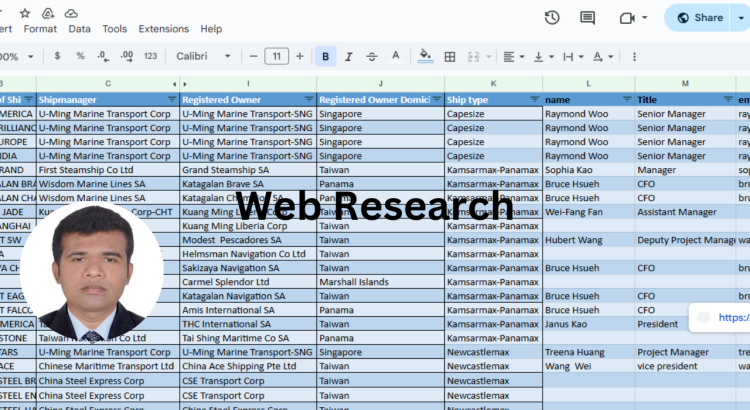Image resolution: width=750 pixels, height=410 pixels.
Task: Expand hidden columns via right arrow near I
Action: click(185, 84)
